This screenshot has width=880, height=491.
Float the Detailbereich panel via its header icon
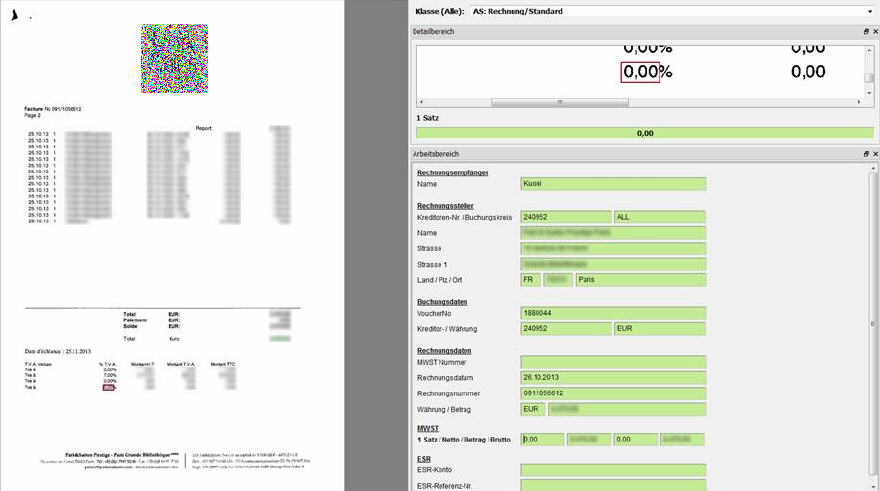pos(866,32)
